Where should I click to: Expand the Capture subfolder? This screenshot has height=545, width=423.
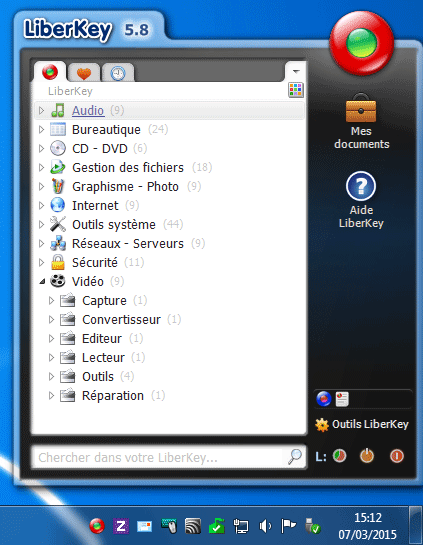tap(51, 301)
